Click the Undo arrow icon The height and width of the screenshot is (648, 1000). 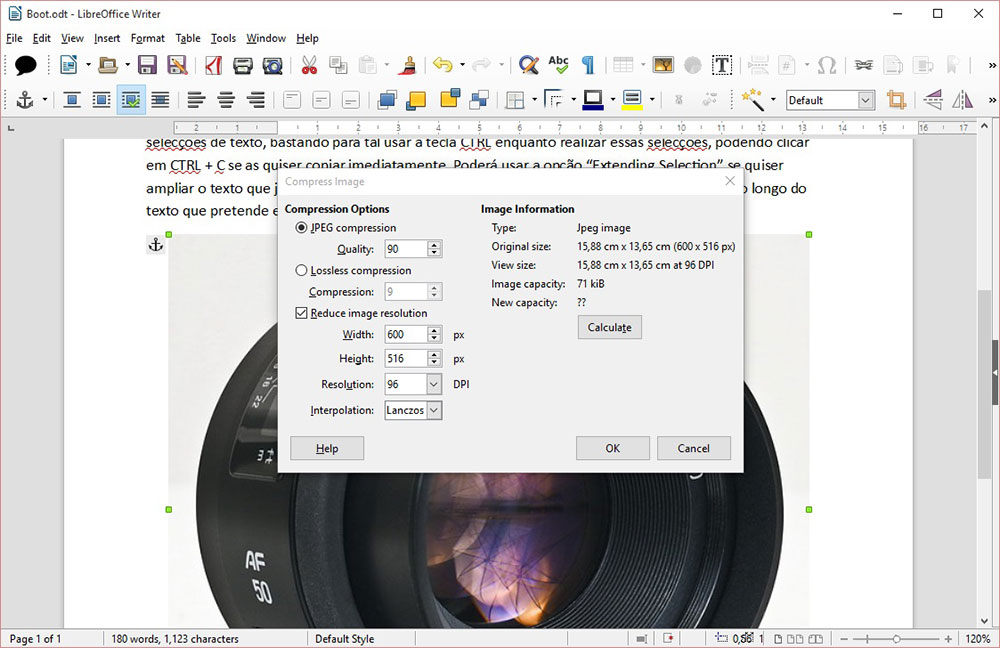click(443, 64)
